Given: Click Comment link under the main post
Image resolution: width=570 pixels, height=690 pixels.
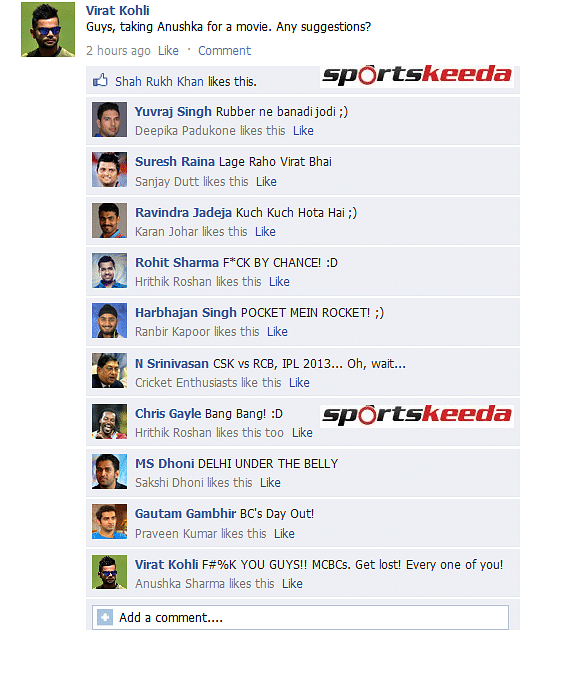Looking at the screenshot, I should [x=224, y=51].
